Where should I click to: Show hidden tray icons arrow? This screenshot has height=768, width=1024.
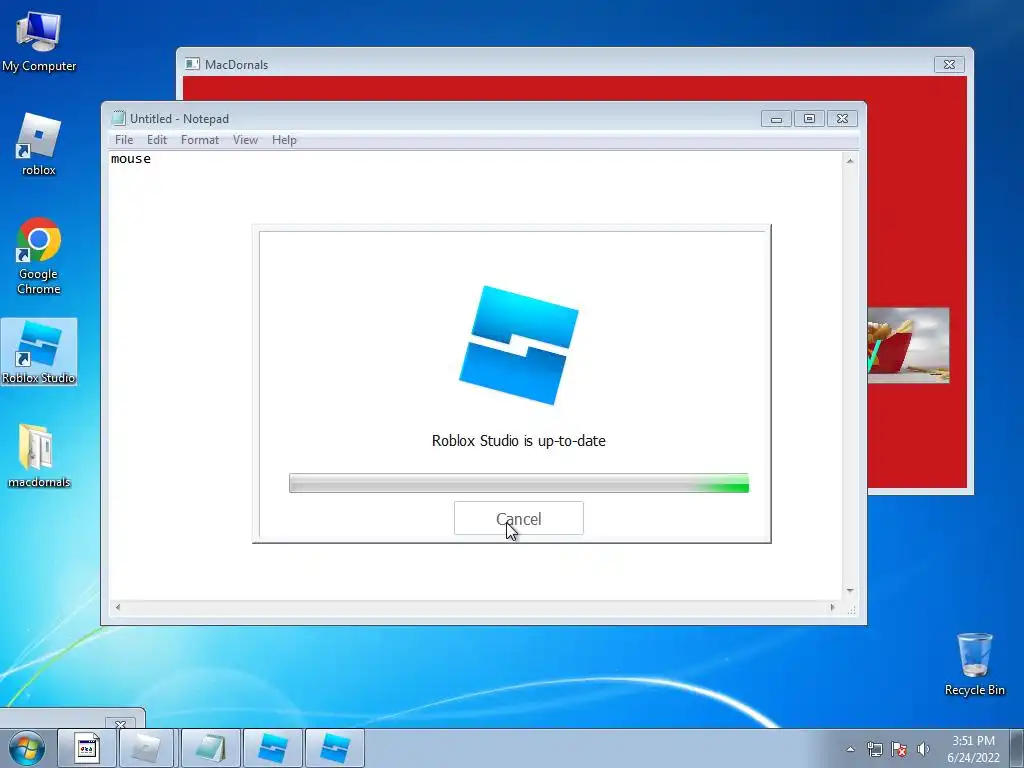[x=850, y=749]
